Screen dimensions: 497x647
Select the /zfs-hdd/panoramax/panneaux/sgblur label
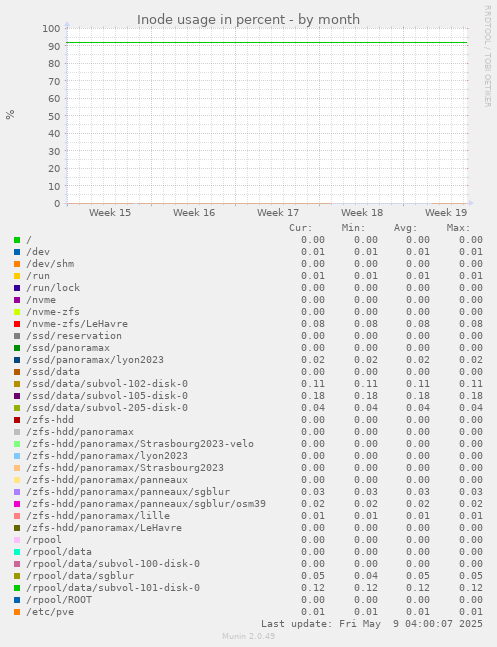[128, 492]
